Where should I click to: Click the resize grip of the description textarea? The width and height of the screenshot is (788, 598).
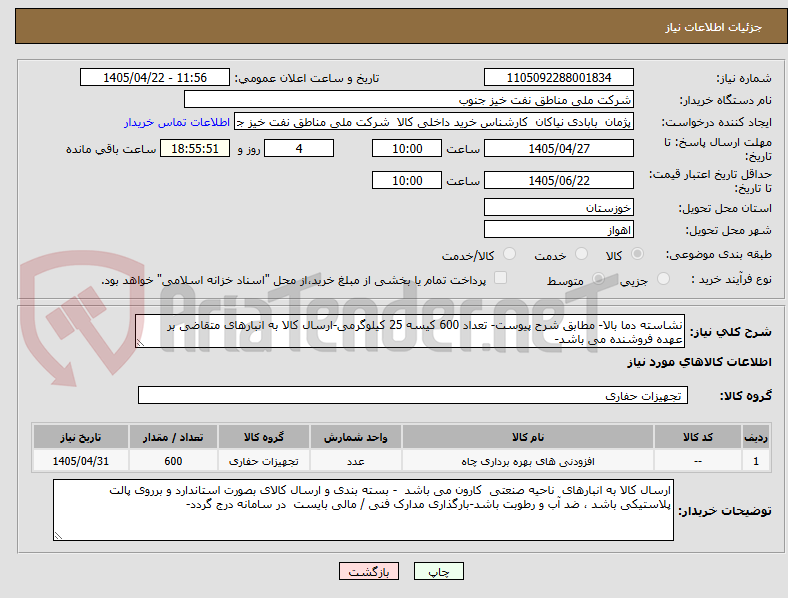[x=140, y=342]
